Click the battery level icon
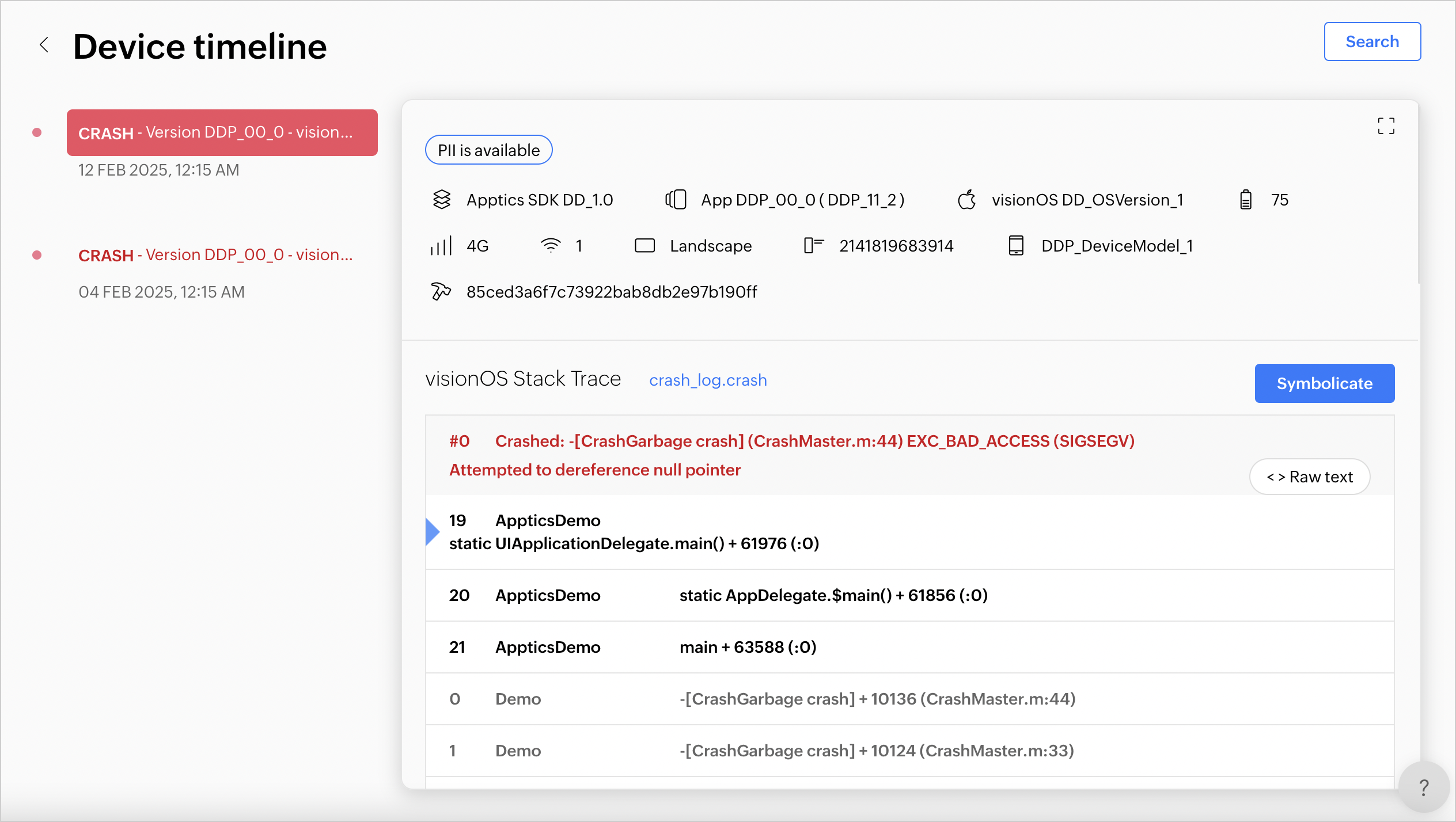The image size is (1456, 822). [1245, 200]
